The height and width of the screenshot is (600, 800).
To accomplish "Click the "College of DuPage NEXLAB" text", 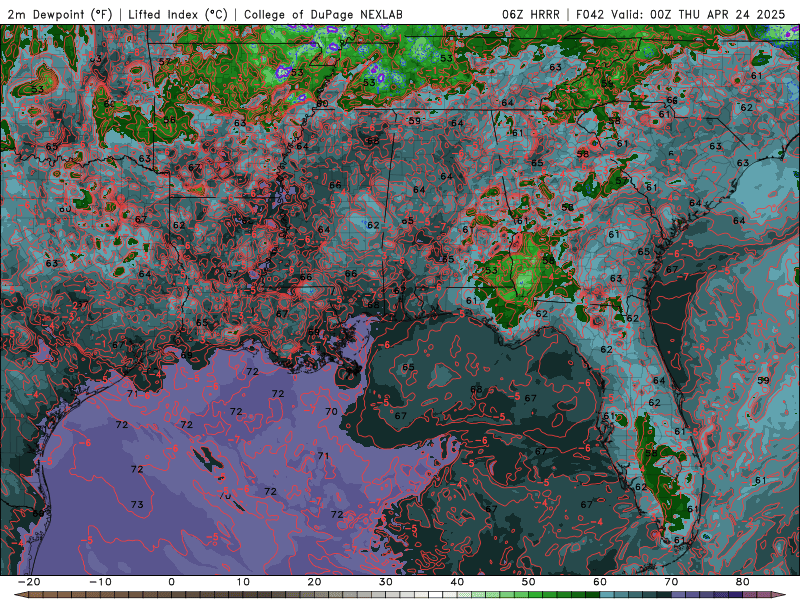I will click(323, 14).
